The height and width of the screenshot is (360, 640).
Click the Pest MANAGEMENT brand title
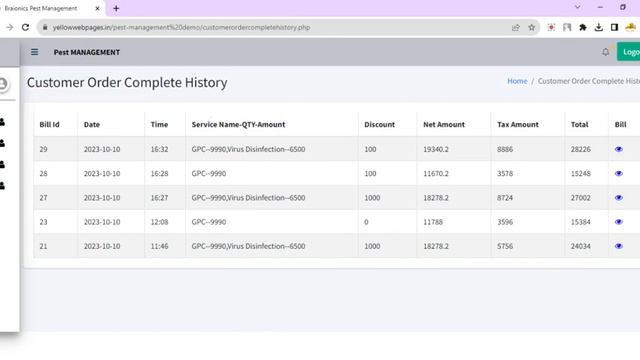coord(87,52)
